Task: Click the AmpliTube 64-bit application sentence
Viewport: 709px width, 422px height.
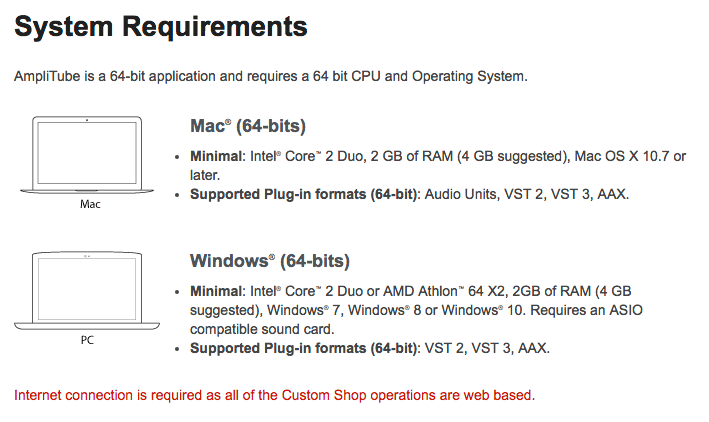Action: tap(271, 76)
